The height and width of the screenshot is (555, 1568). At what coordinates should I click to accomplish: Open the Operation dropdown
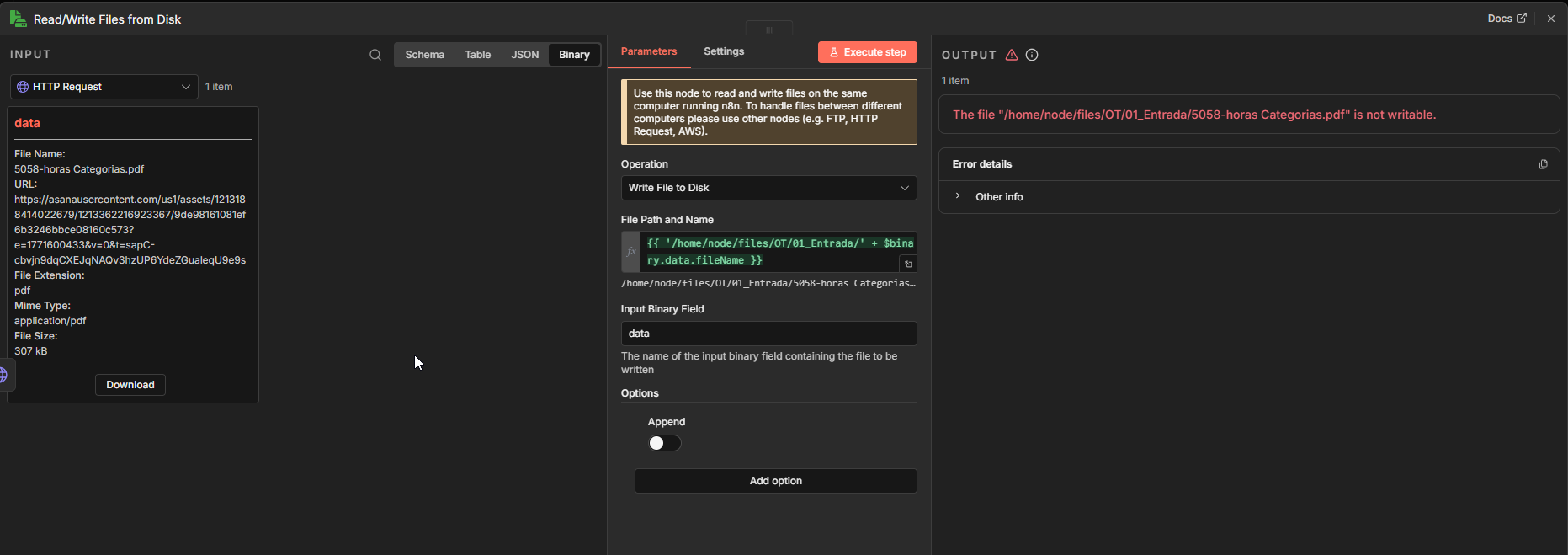[x=768, y=188]
